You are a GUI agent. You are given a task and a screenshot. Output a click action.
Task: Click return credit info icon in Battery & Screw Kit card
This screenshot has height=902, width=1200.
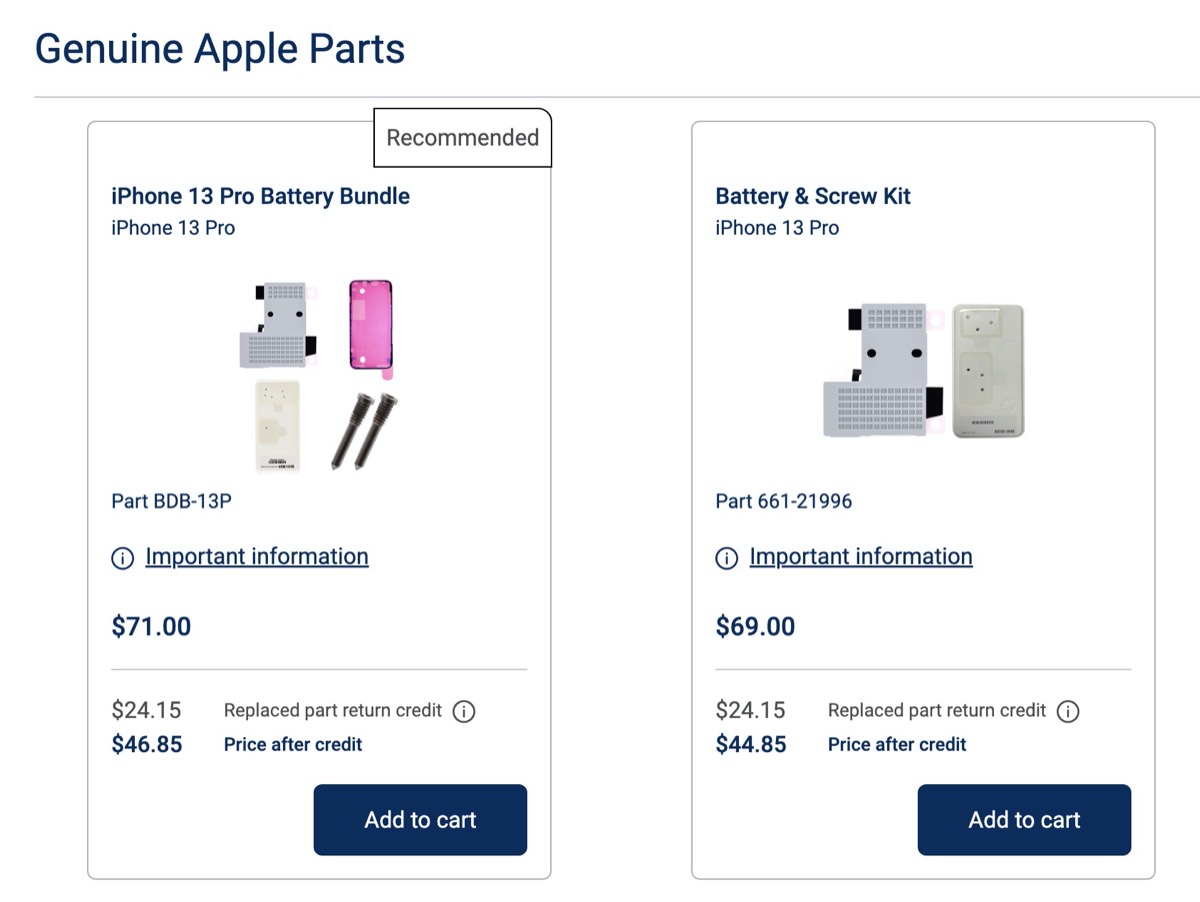point(1068,711)
